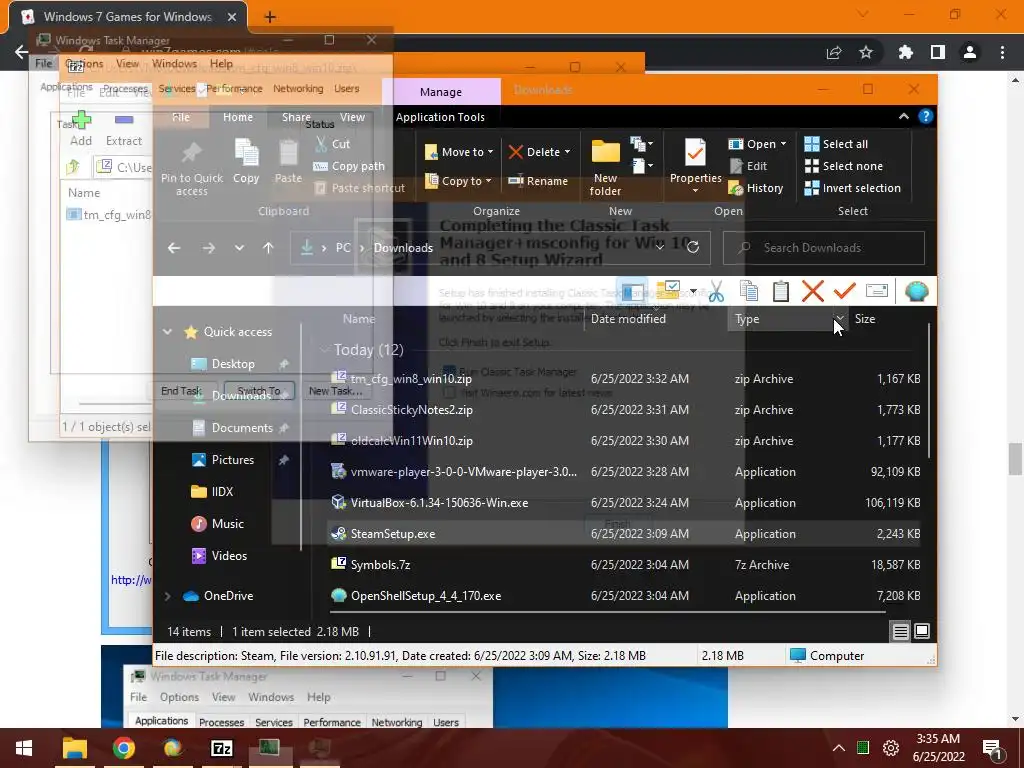The height and width of the screenshot is (768, 1024).
Task: Click Explorer's file list horizontal scrollbar
Action: (607, 612)
